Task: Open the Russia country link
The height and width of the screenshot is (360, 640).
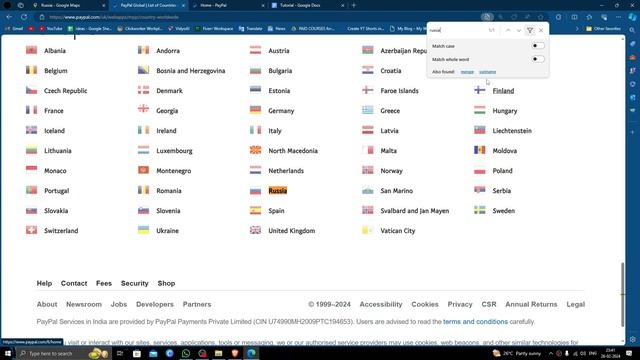Action: click(278, 191)
